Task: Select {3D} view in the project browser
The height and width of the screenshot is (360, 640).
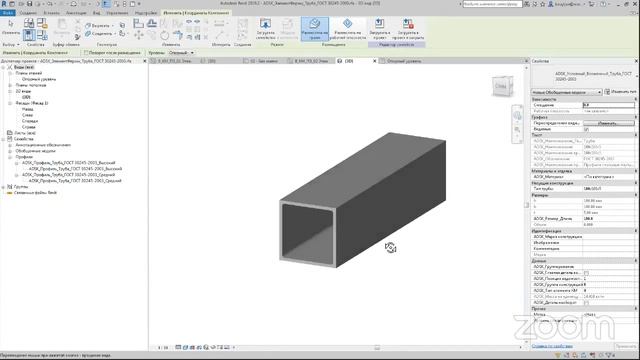Action: click(27, 98)
